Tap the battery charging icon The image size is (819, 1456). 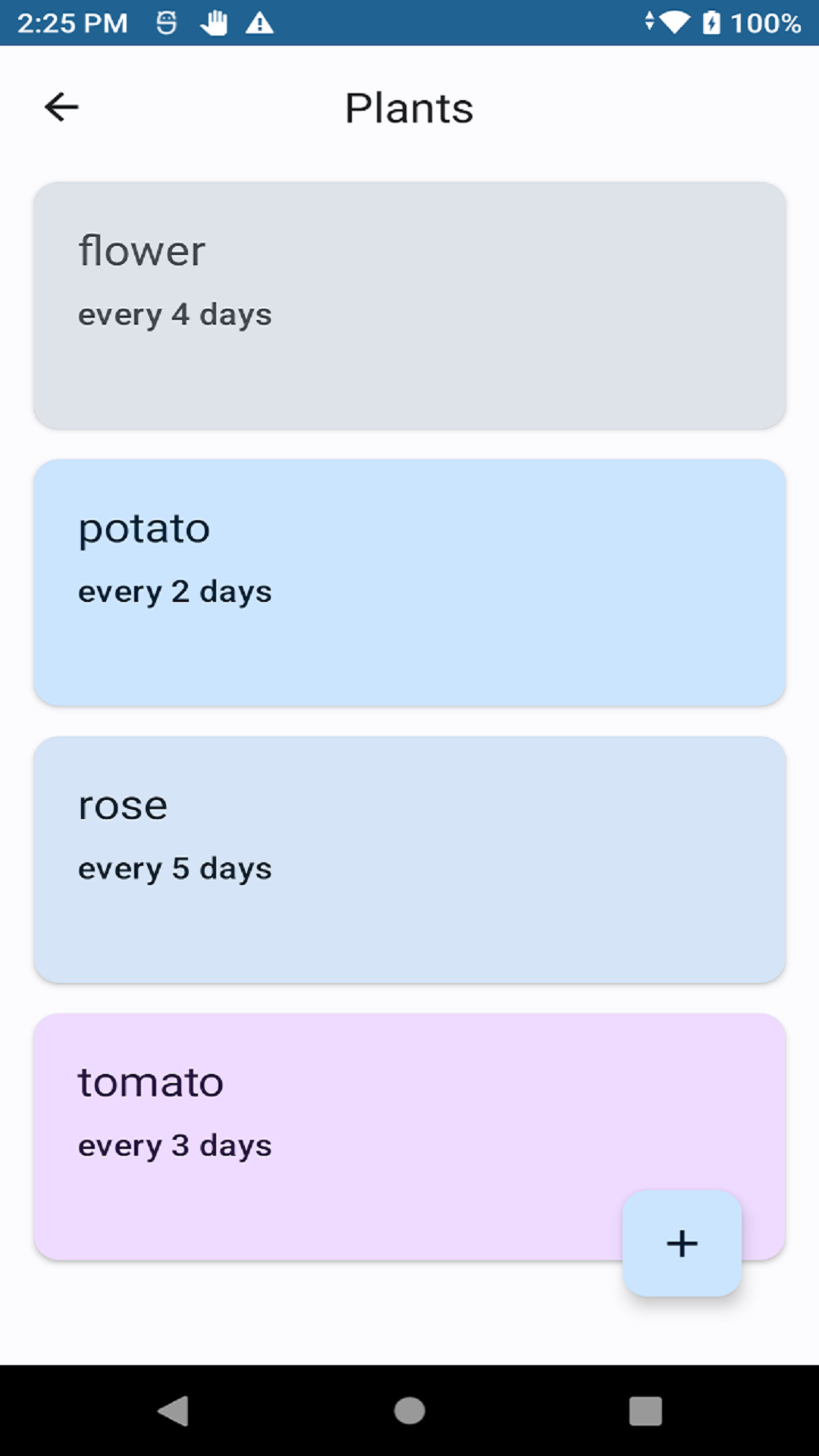point(711,23)
